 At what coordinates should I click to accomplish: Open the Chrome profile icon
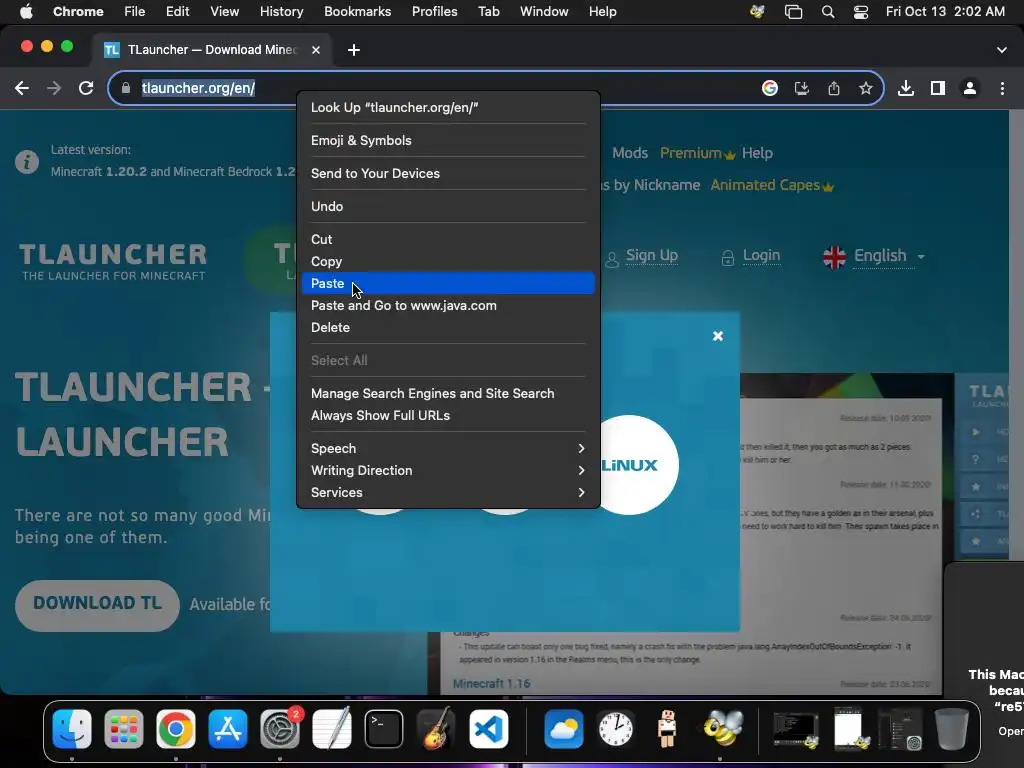(969, 88)
